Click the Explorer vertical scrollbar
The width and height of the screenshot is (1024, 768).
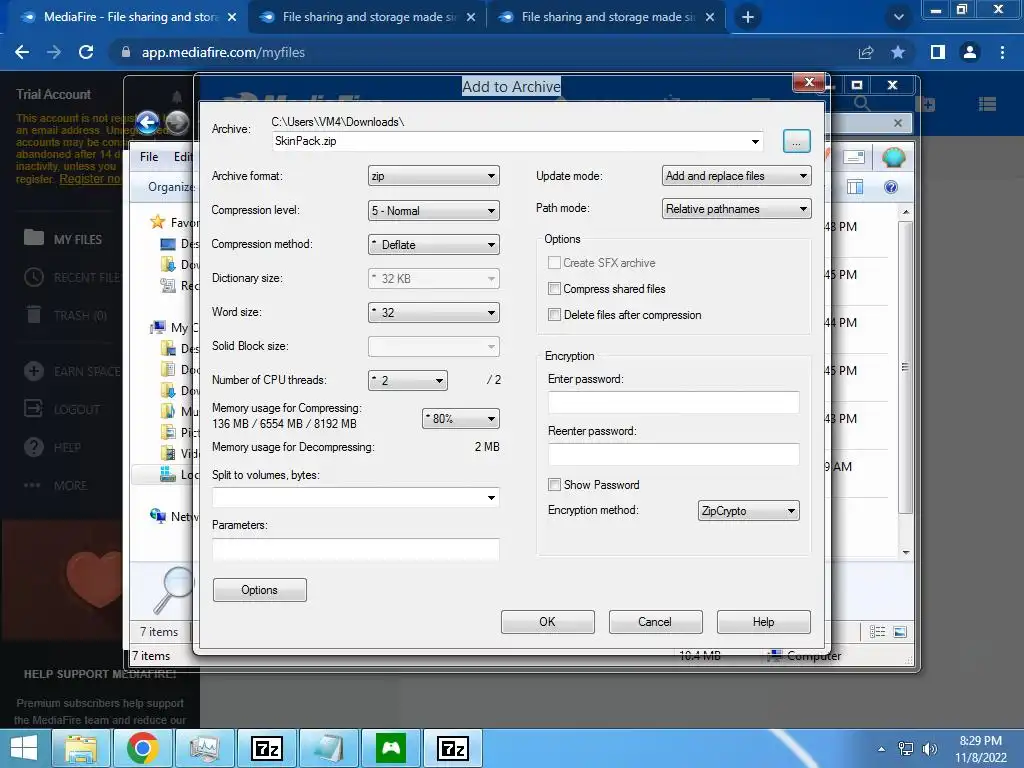coord(905,367)
